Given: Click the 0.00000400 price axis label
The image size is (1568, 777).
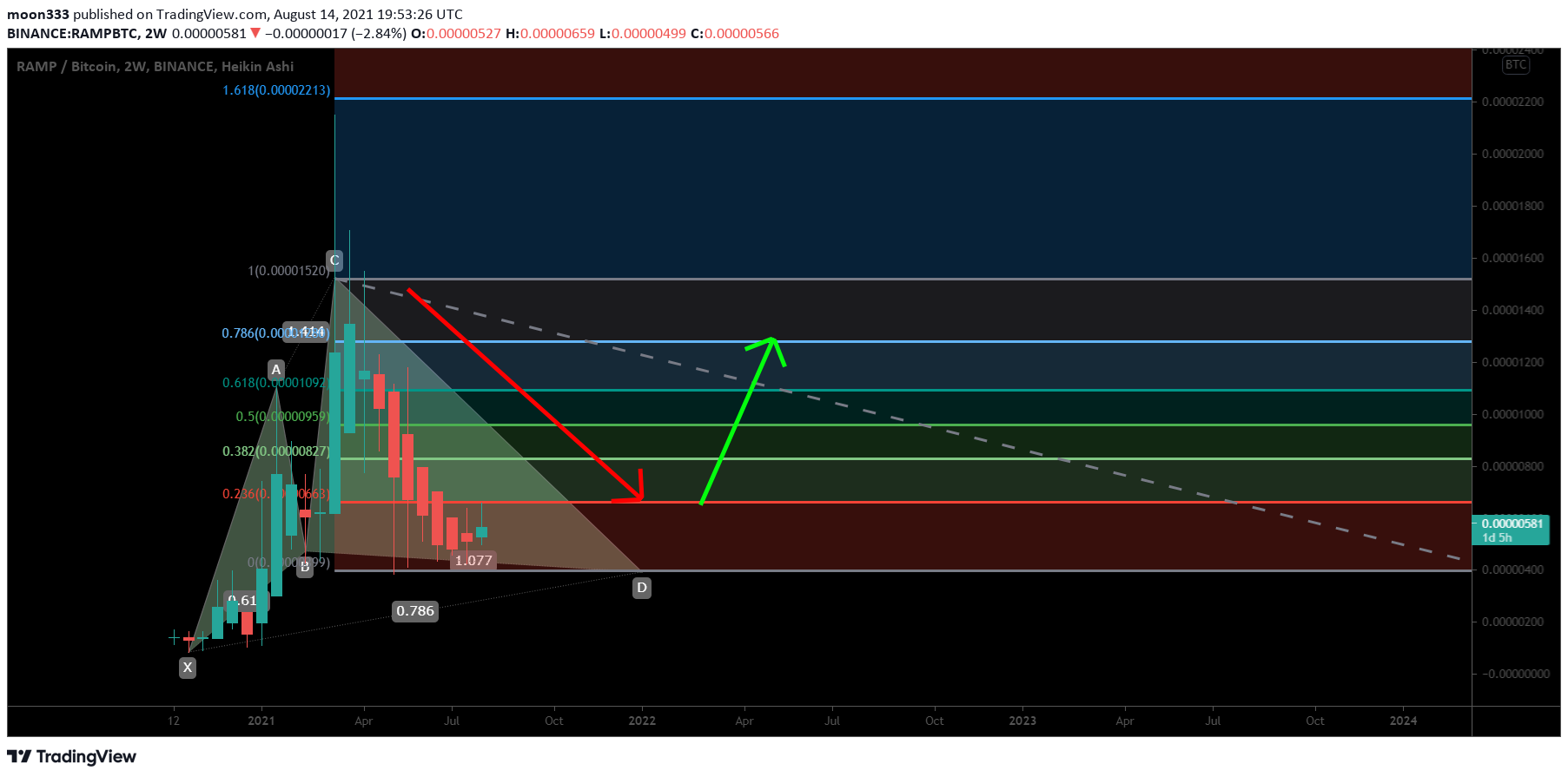Looking at the screenshot, I should coord(1512,570).
